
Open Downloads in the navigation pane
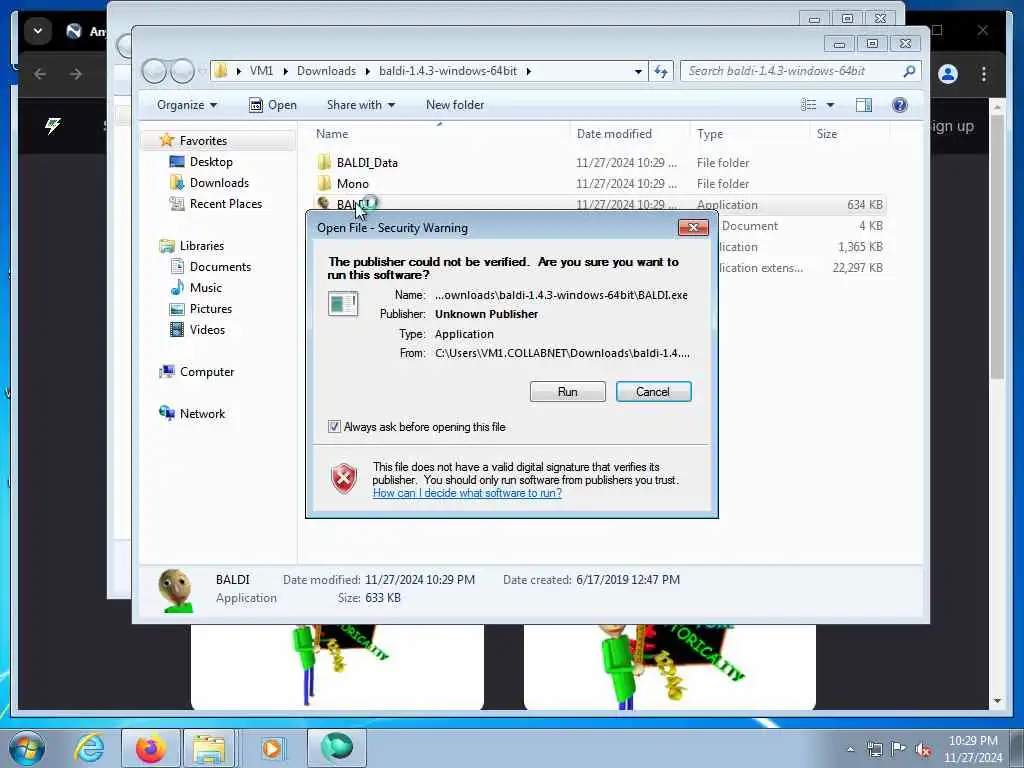click(219, 183)
